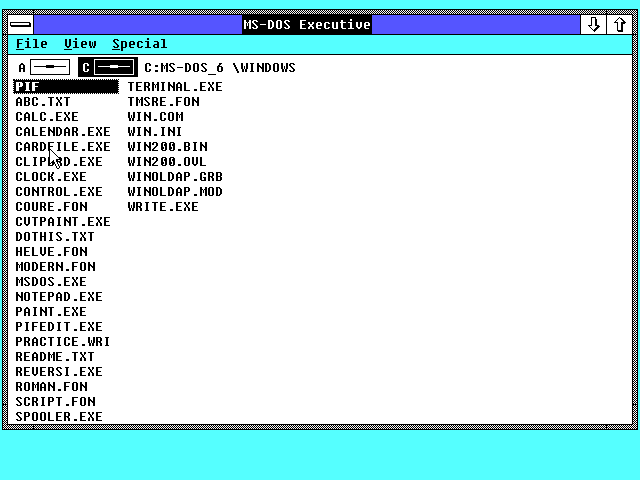
Task: Select TERMINAL.EXE file
Action: (x=175, y=87)
